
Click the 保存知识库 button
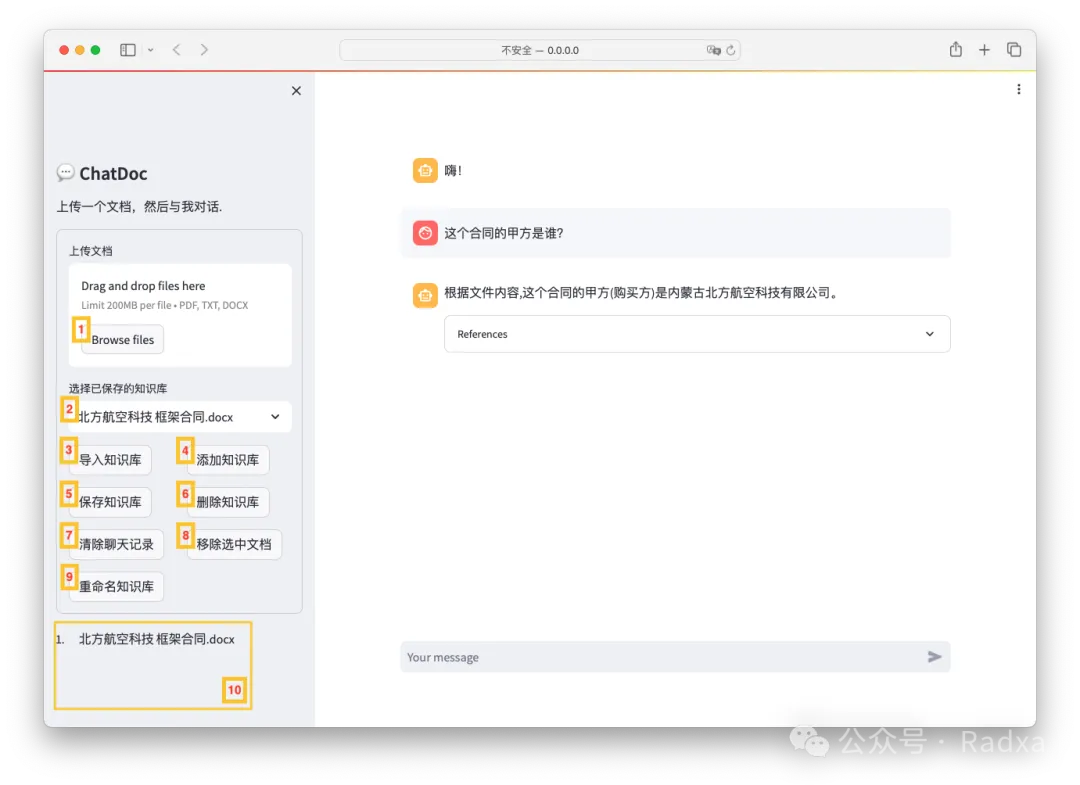110,502
